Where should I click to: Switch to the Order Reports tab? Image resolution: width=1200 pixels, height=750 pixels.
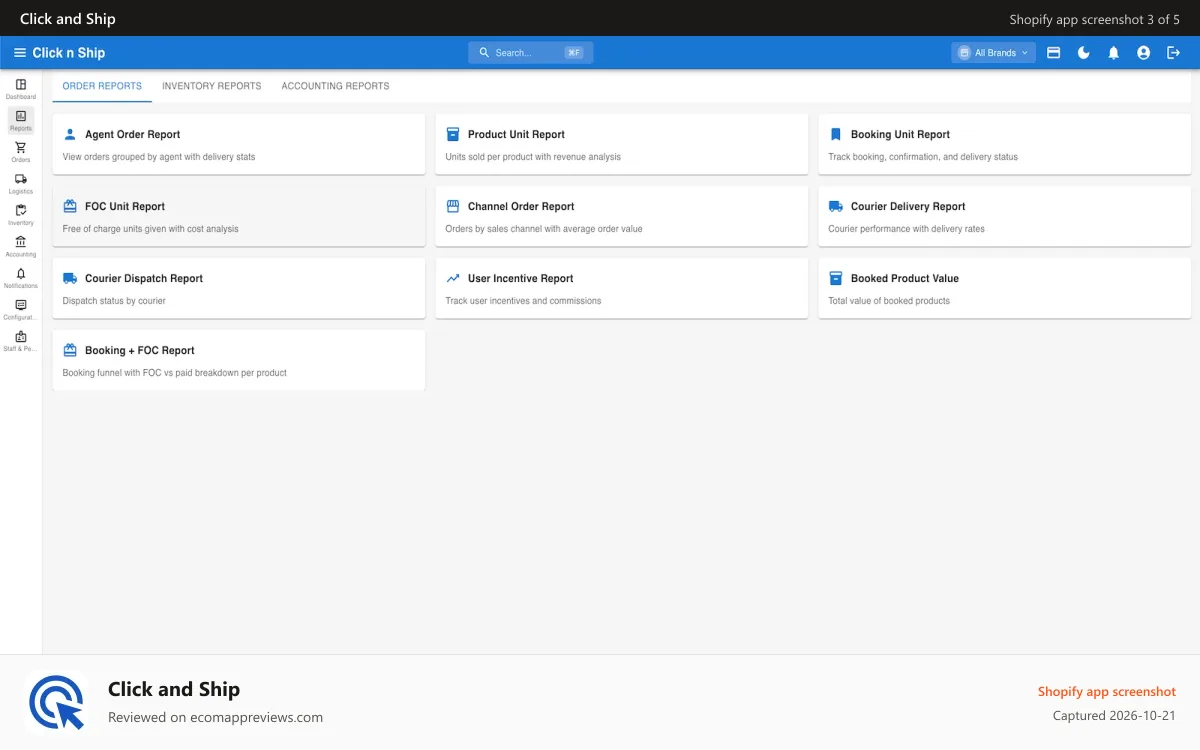click(102, 86)
